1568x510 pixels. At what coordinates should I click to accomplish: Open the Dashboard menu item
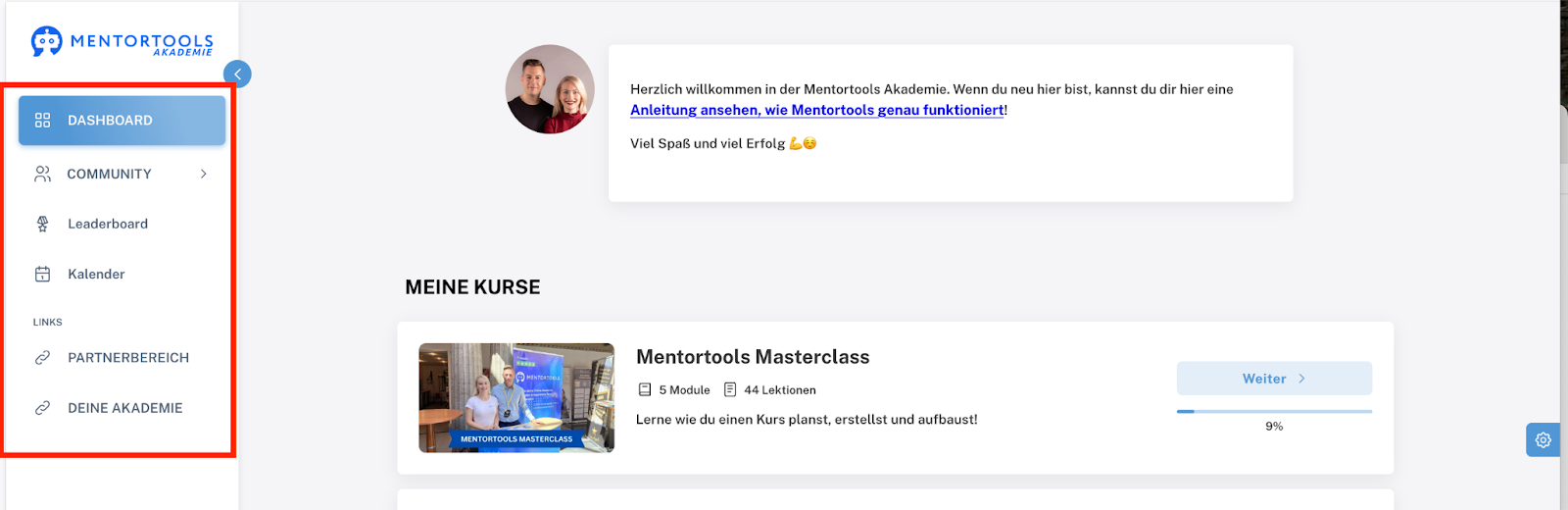coord(122,120)
